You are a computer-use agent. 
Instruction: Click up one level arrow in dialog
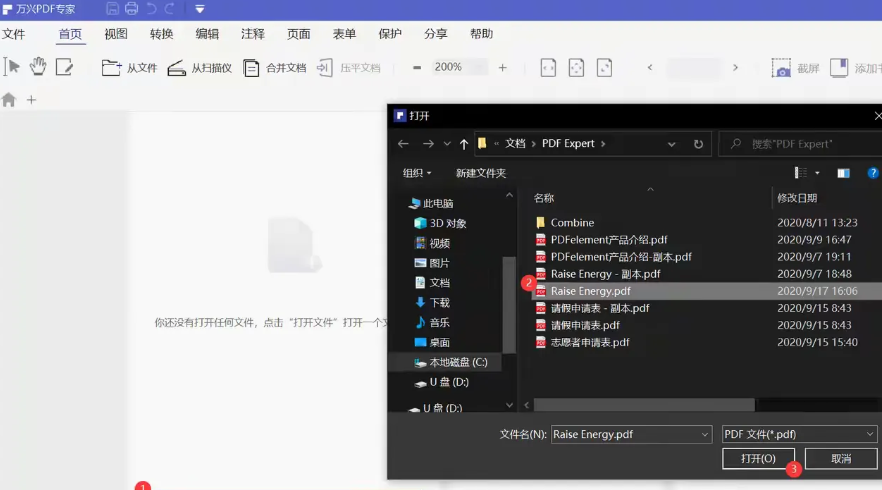(x=464, y=144)
